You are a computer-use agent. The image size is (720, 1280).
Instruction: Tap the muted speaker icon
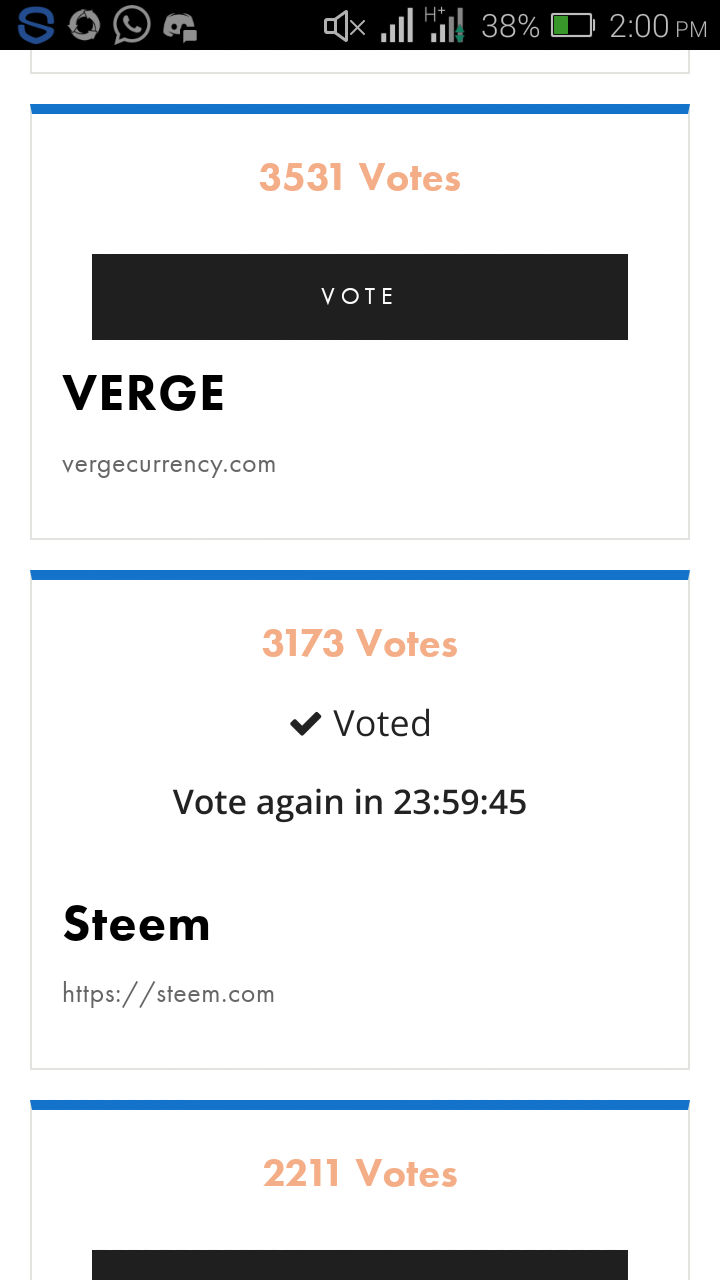345,26
